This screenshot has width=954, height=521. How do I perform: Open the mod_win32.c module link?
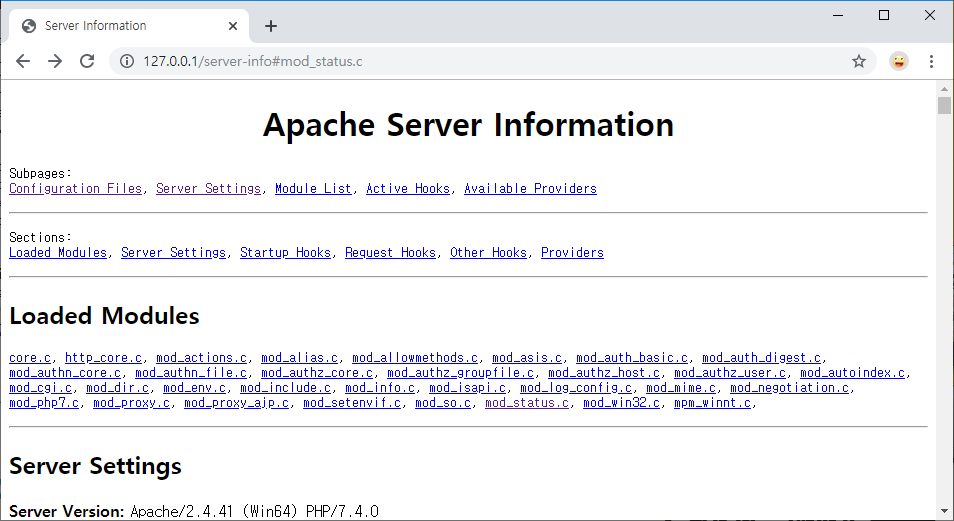pyautogui.click(x=621, y=403)
